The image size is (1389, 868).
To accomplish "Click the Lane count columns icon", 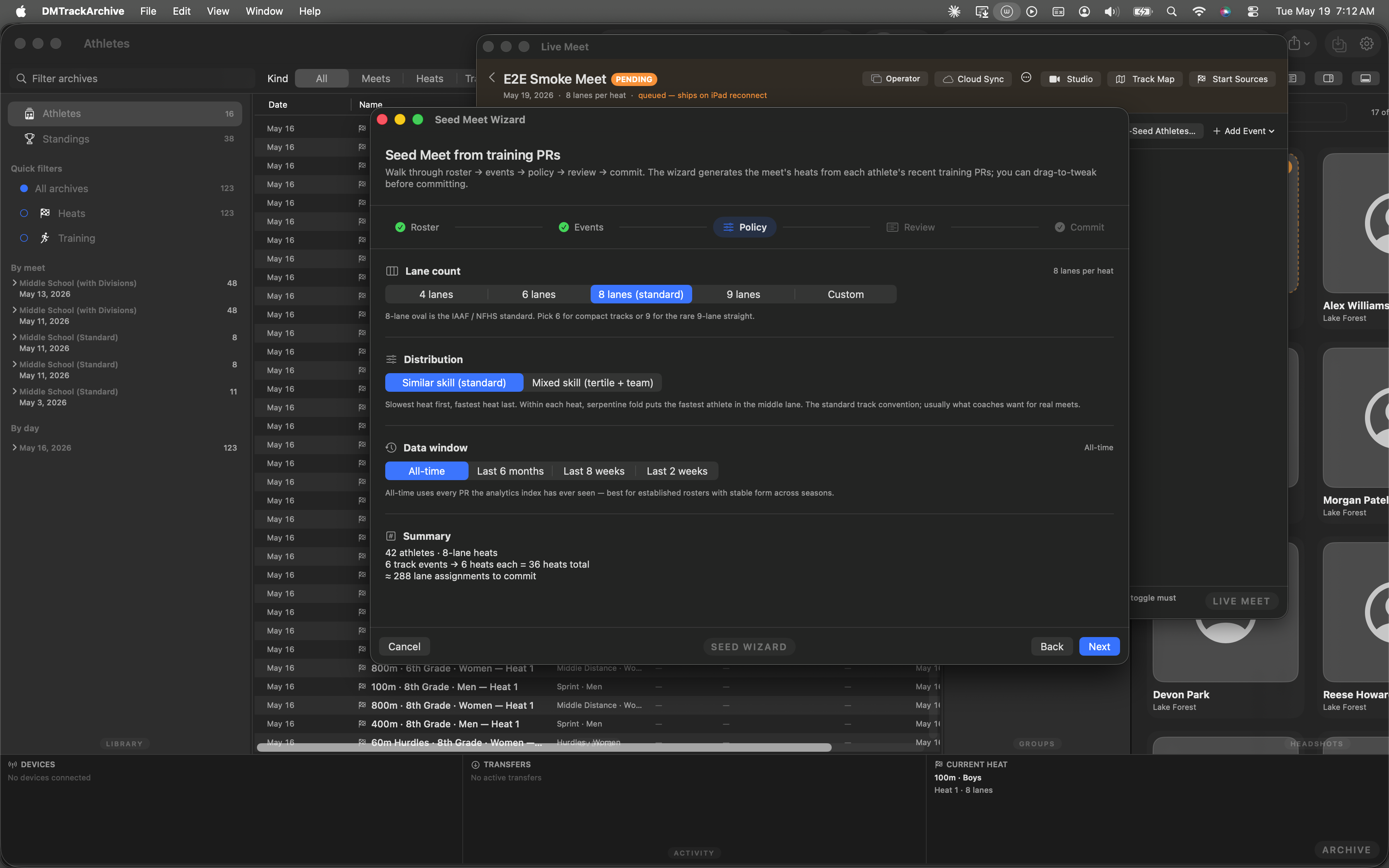I will (x=392, y=271).
